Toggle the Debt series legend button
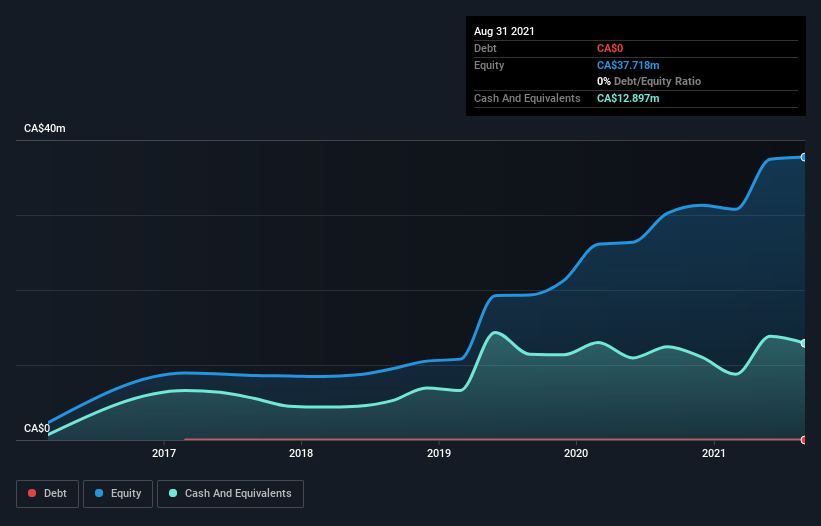821x526 pixels. 47,494
